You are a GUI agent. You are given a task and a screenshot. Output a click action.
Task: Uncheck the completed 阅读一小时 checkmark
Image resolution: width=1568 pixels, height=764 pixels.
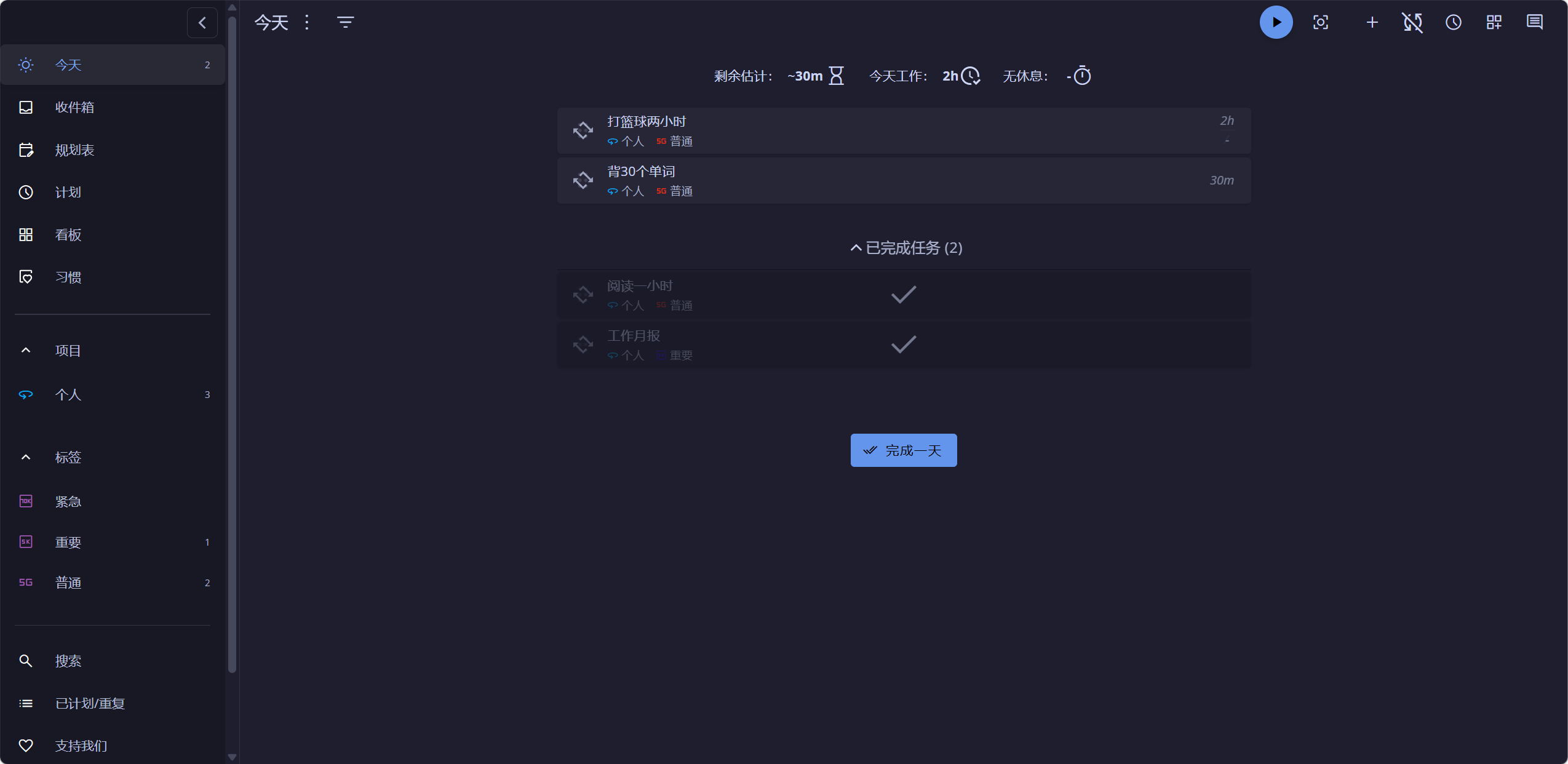[903, 295]
